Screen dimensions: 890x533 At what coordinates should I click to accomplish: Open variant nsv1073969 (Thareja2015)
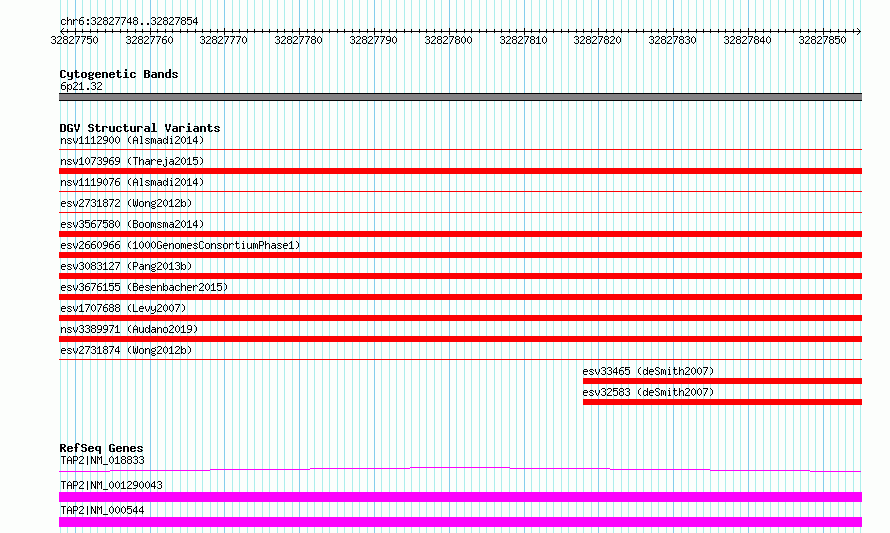click(x=132, y=161)
